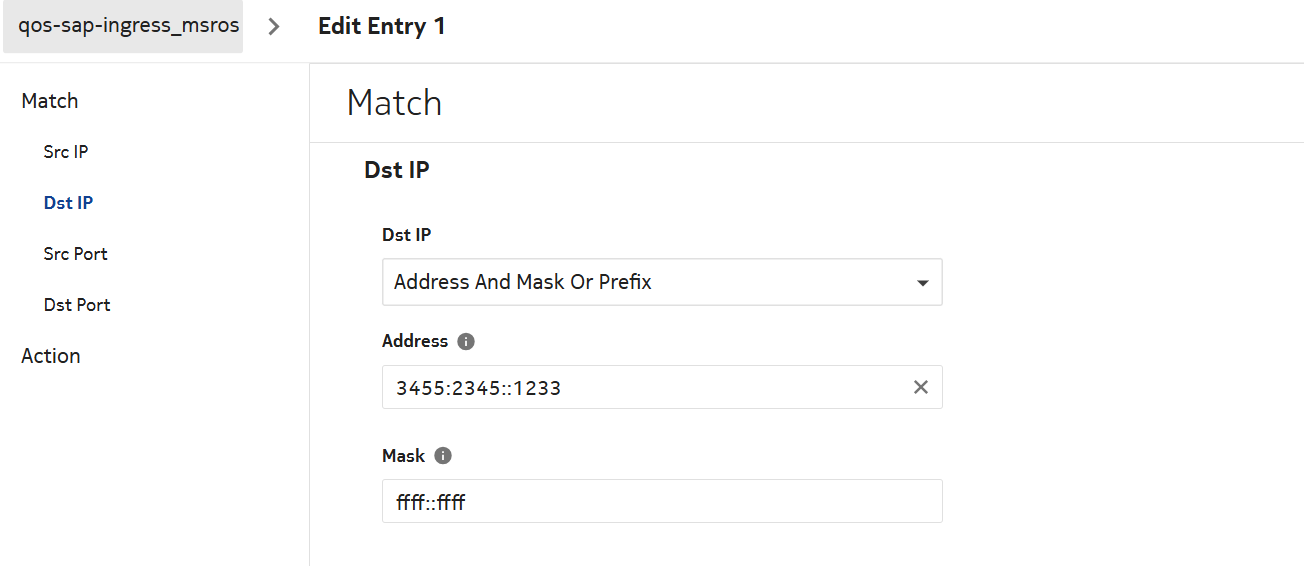
Task: Click the bold Dst IP section heading
Action: point(397,170)
